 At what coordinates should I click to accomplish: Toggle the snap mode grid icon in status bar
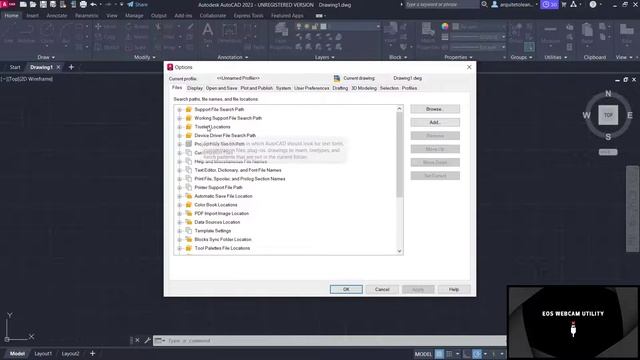[x=449, y=354]
